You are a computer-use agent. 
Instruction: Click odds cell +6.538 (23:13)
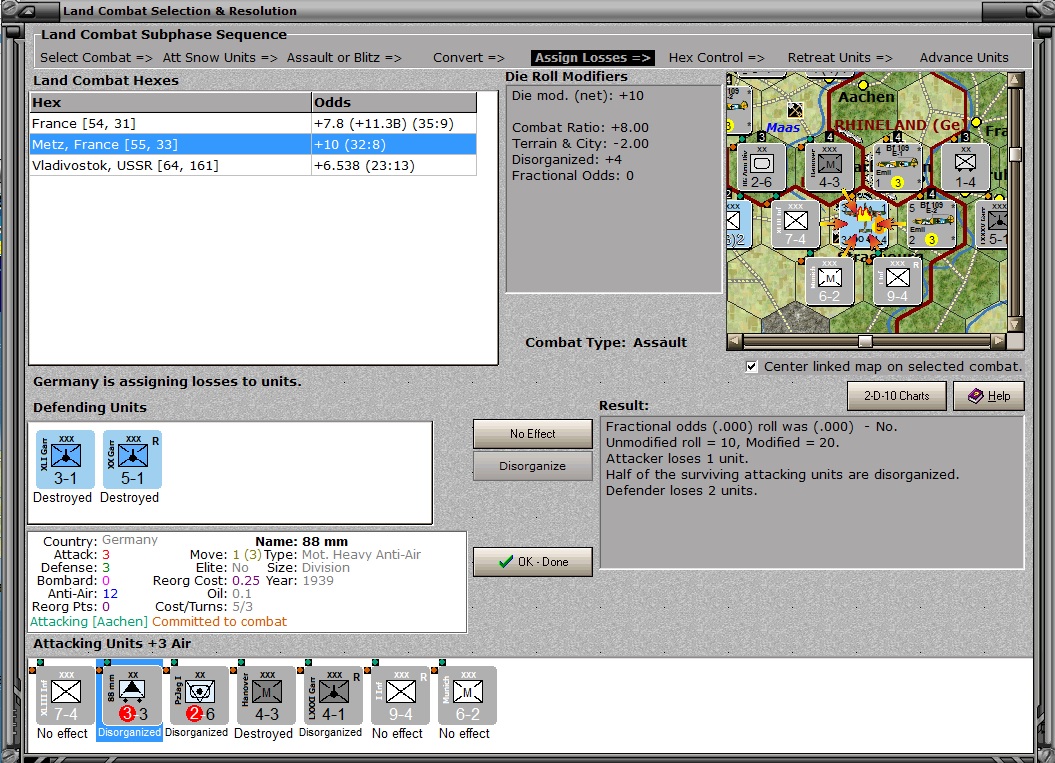click(x=394, y=166)
